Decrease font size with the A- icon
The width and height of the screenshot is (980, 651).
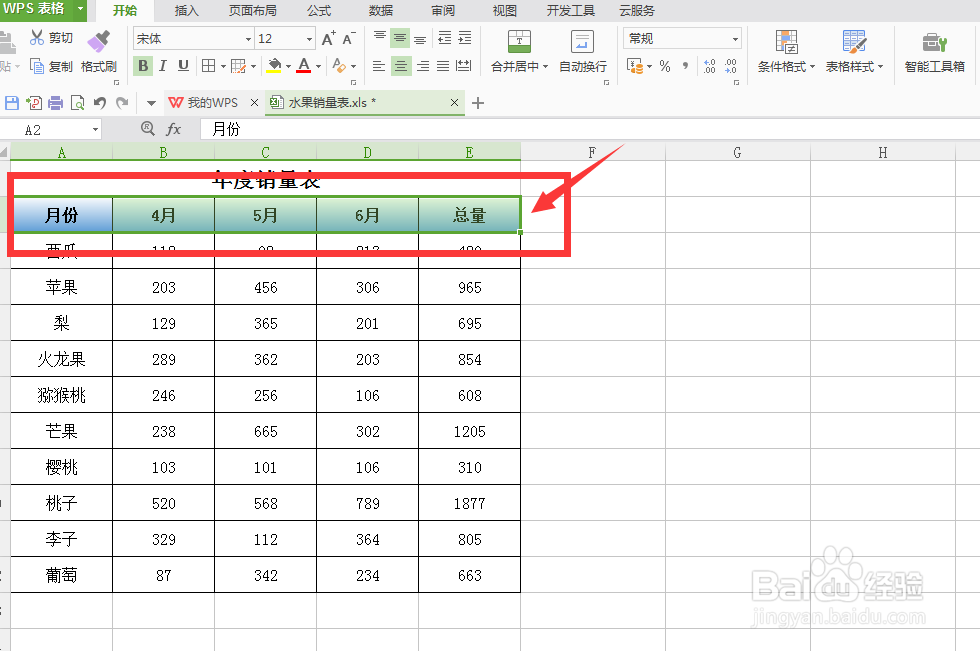349,39
